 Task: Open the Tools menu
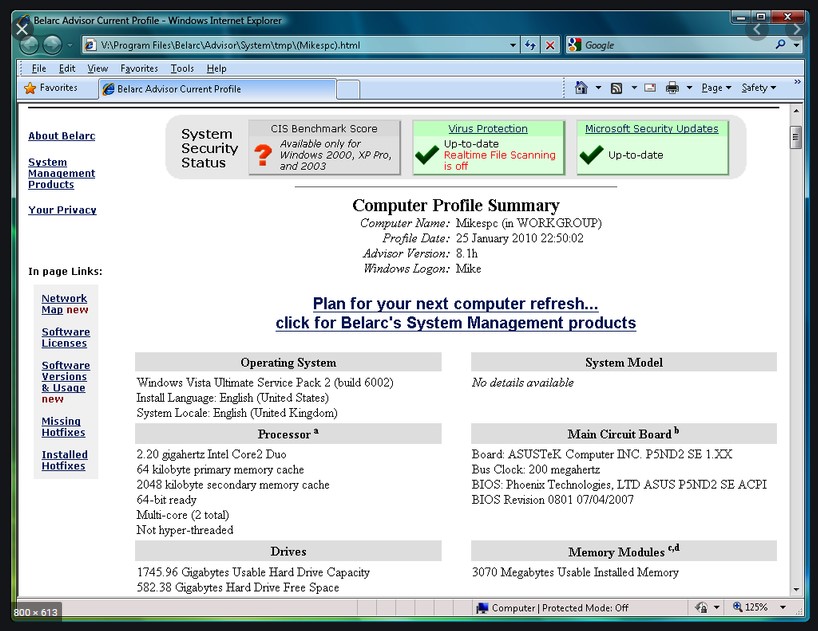(182, 68)
